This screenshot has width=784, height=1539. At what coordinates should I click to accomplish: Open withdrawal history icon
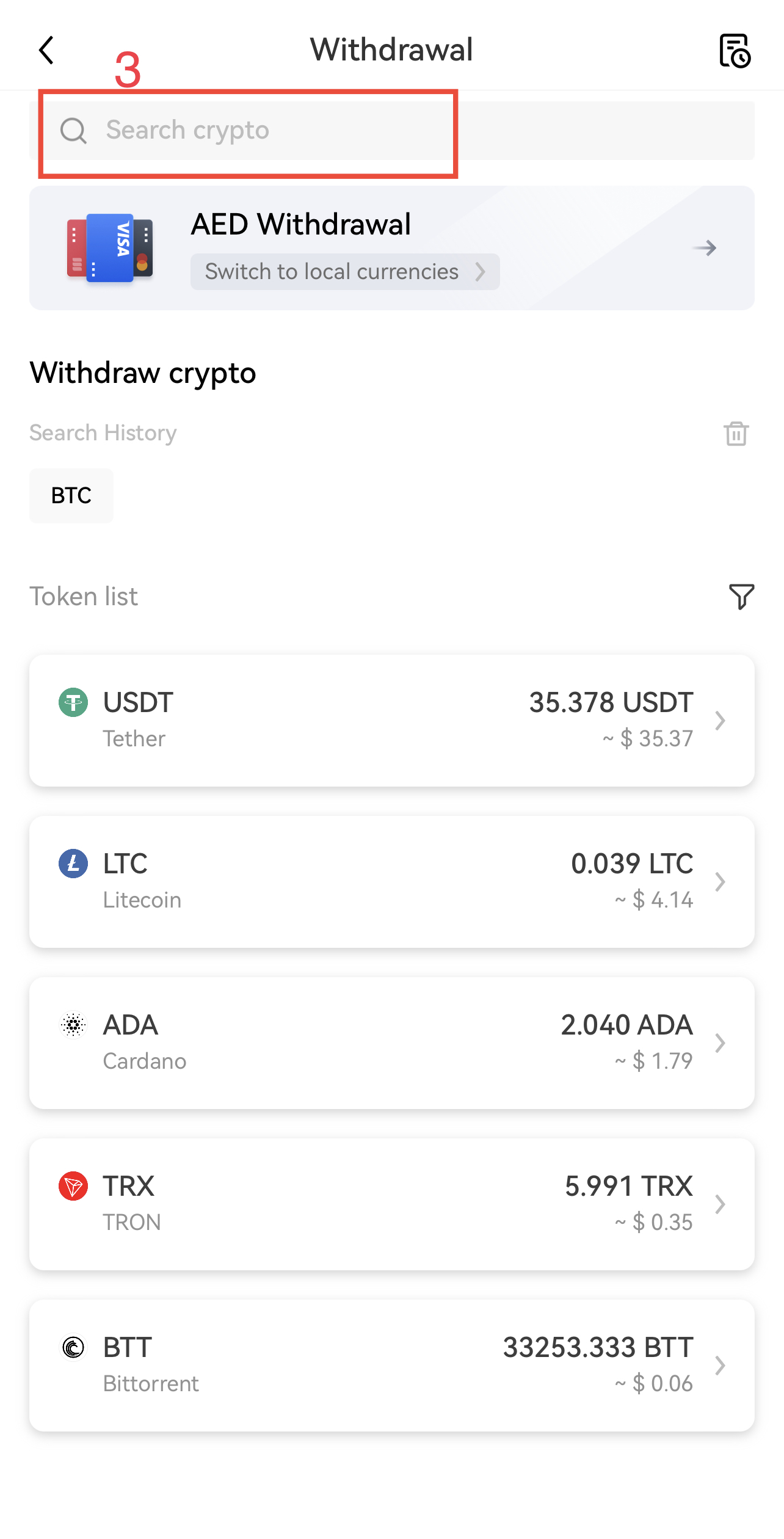click(735, 51)
